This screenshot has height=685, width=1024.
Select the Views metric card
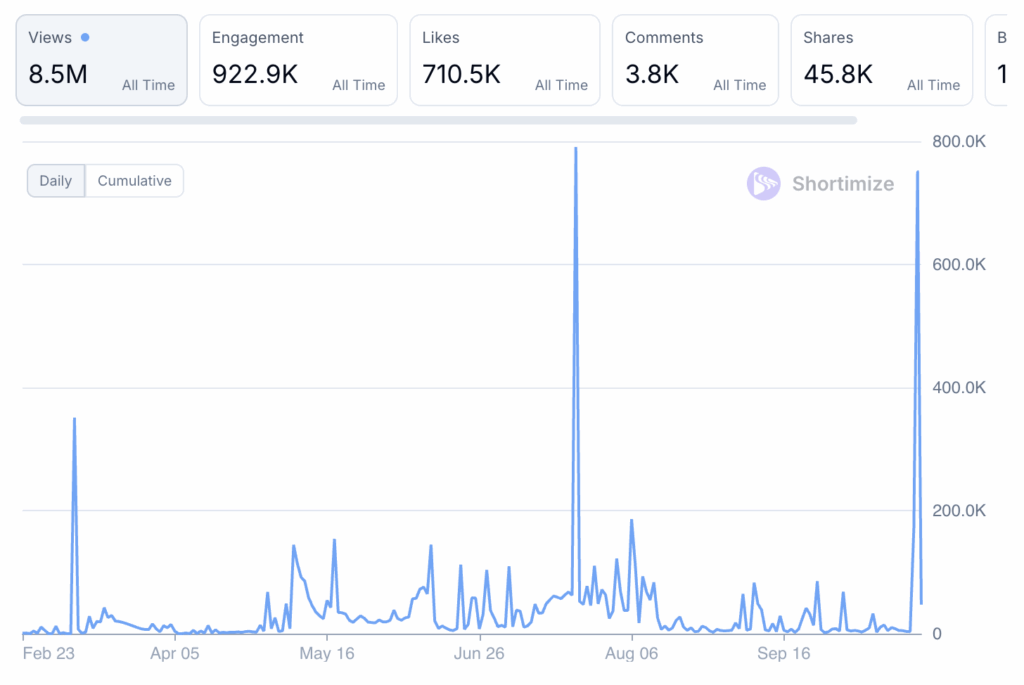[101, 60]
